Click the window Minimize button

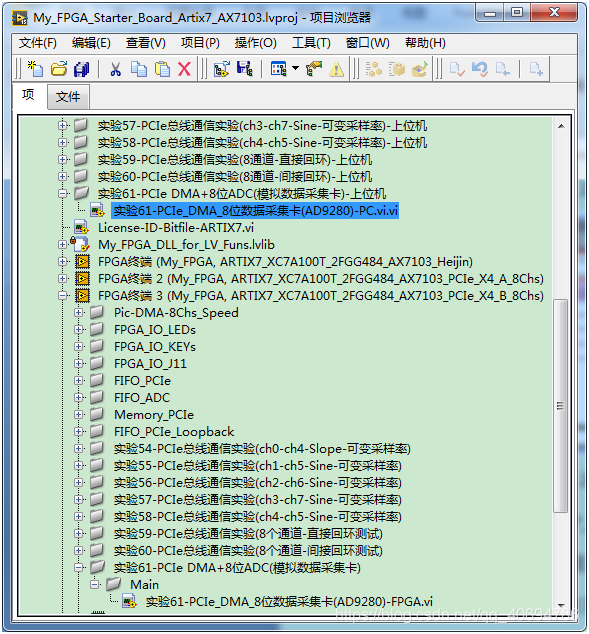(x=490, y=13)
